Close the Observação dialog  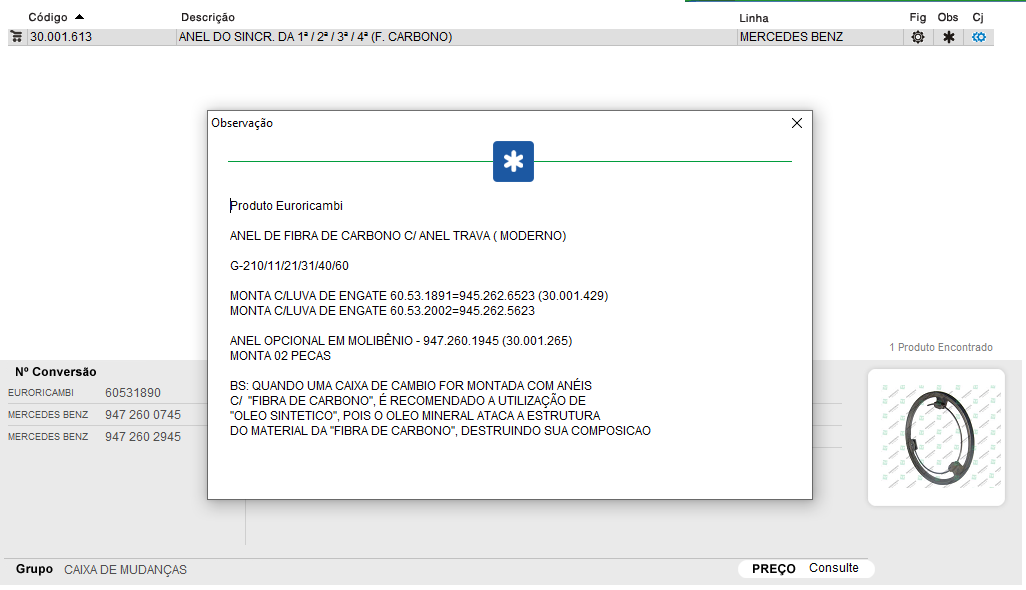click(x=797, y=123)
